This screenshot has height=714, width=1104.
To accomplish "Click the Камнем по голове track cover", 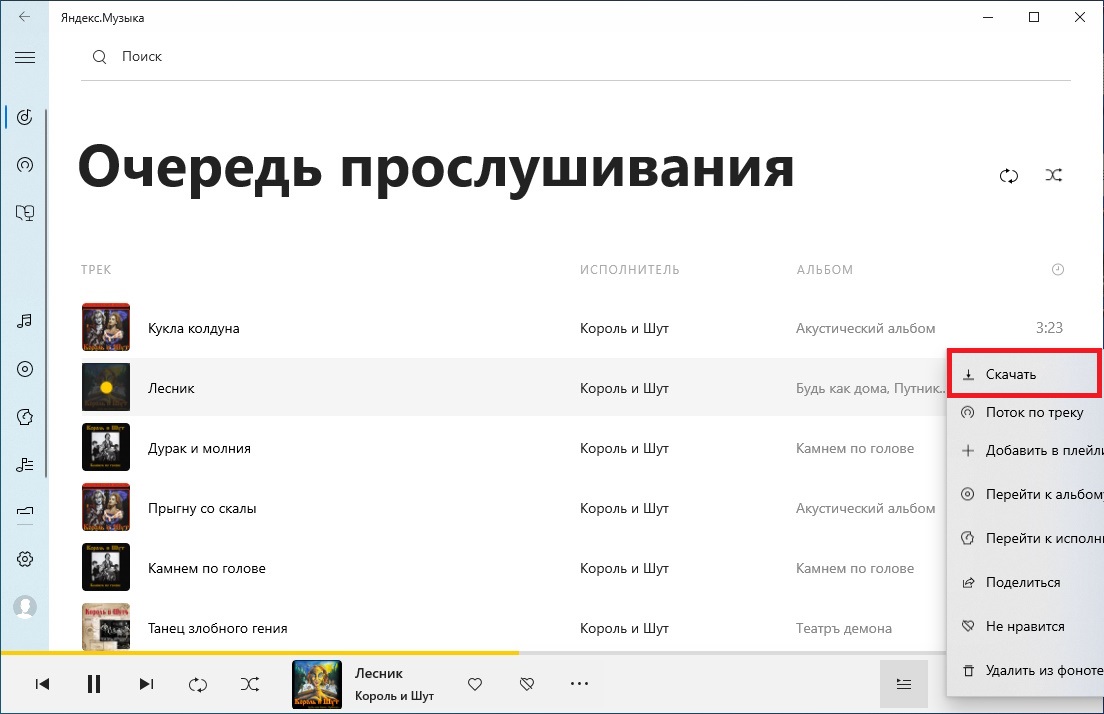I will (106, 567).
